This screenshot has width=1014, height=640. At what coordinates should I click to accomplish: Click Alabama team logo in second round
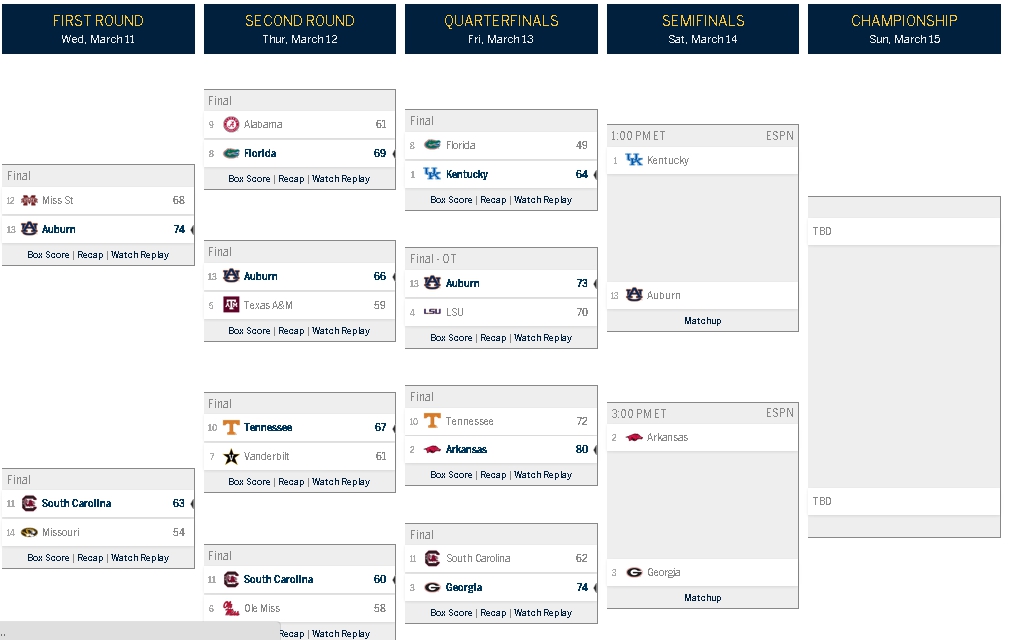231,124
